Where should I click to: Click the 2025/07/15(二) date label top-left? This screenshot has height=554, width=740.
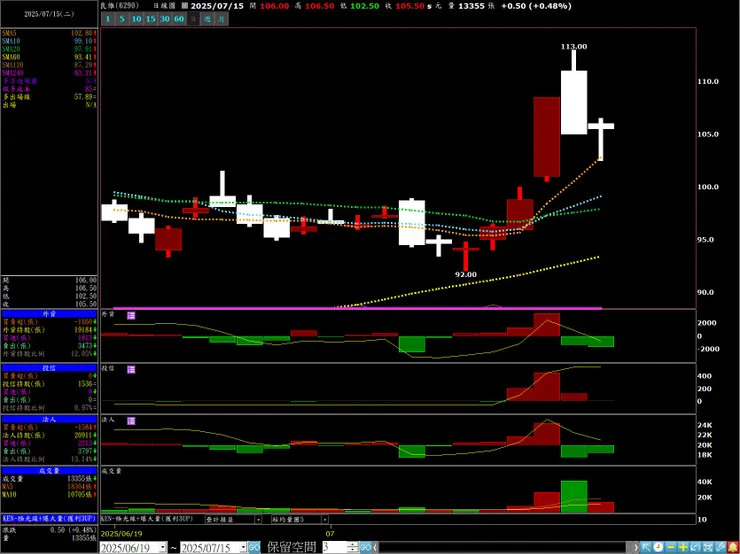49,14
